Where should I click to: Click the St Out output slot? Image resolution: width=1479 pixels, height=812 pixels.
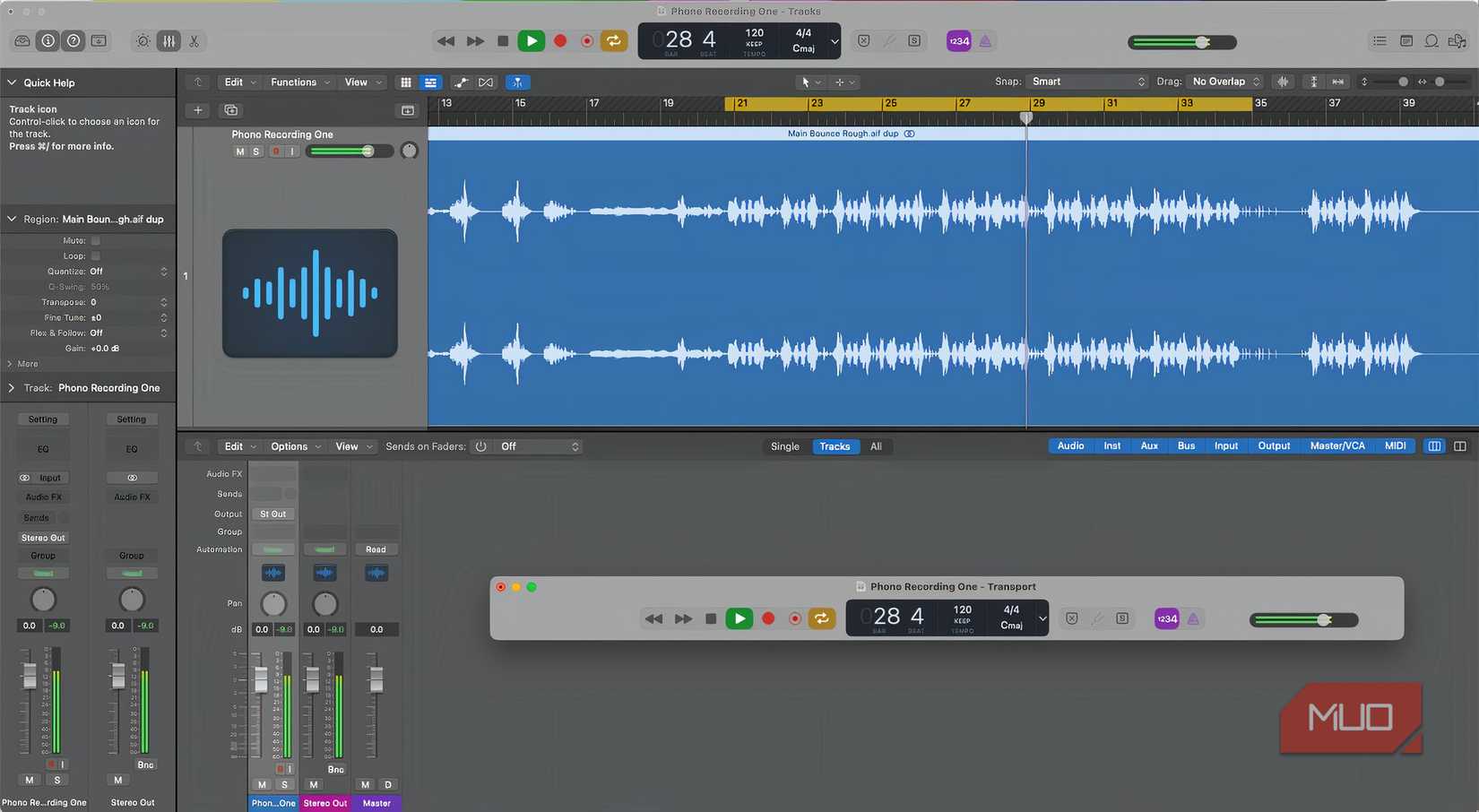(x=272, y=514)
